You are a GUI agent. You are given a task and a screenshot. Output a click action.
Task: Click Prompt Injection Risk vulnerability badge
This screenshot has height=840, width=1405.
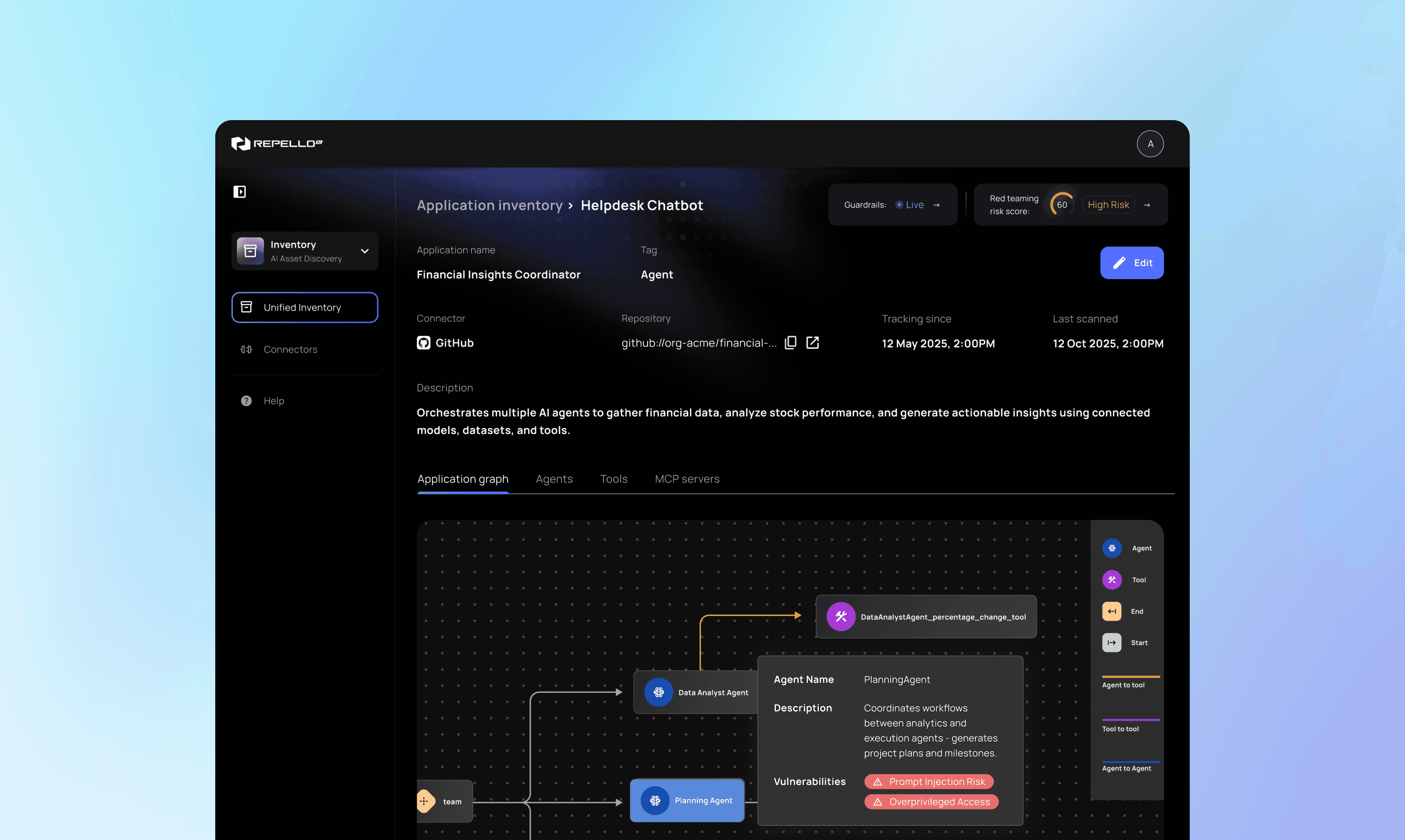pos(929,782)
